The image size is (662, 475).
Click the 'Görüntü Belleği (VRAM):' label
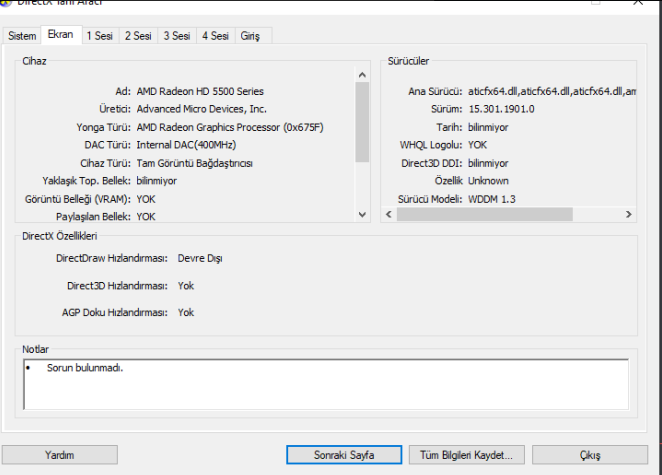pos(78,199)
